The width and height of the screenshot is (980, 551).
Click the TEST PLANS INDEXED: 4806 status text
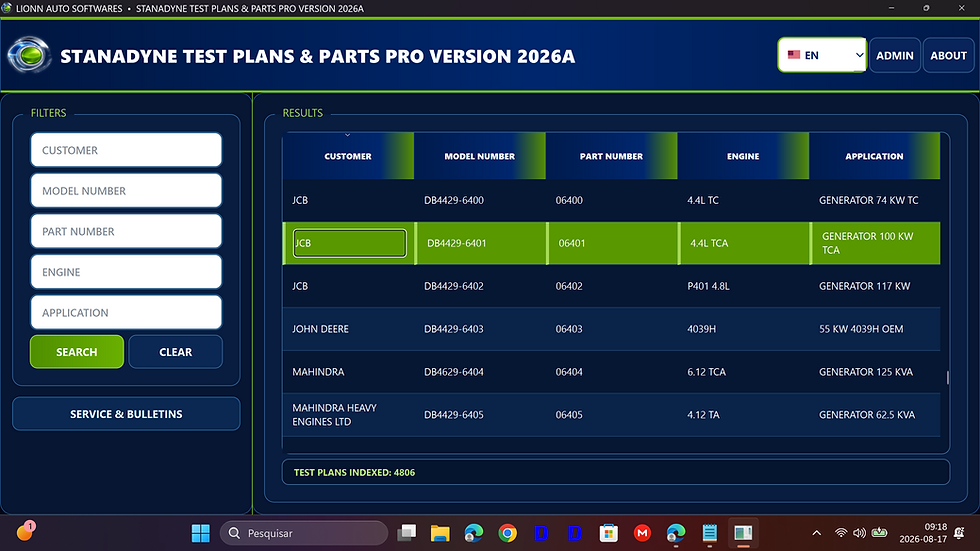tap(354, 472)
